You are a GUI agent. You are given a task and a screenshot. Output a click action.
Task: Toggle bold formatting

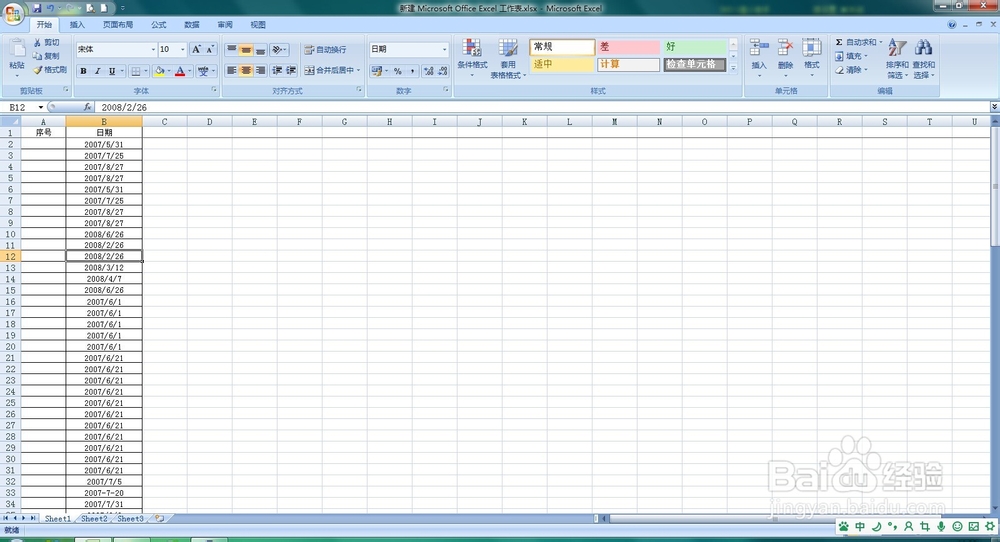click(x=83, y=71)
